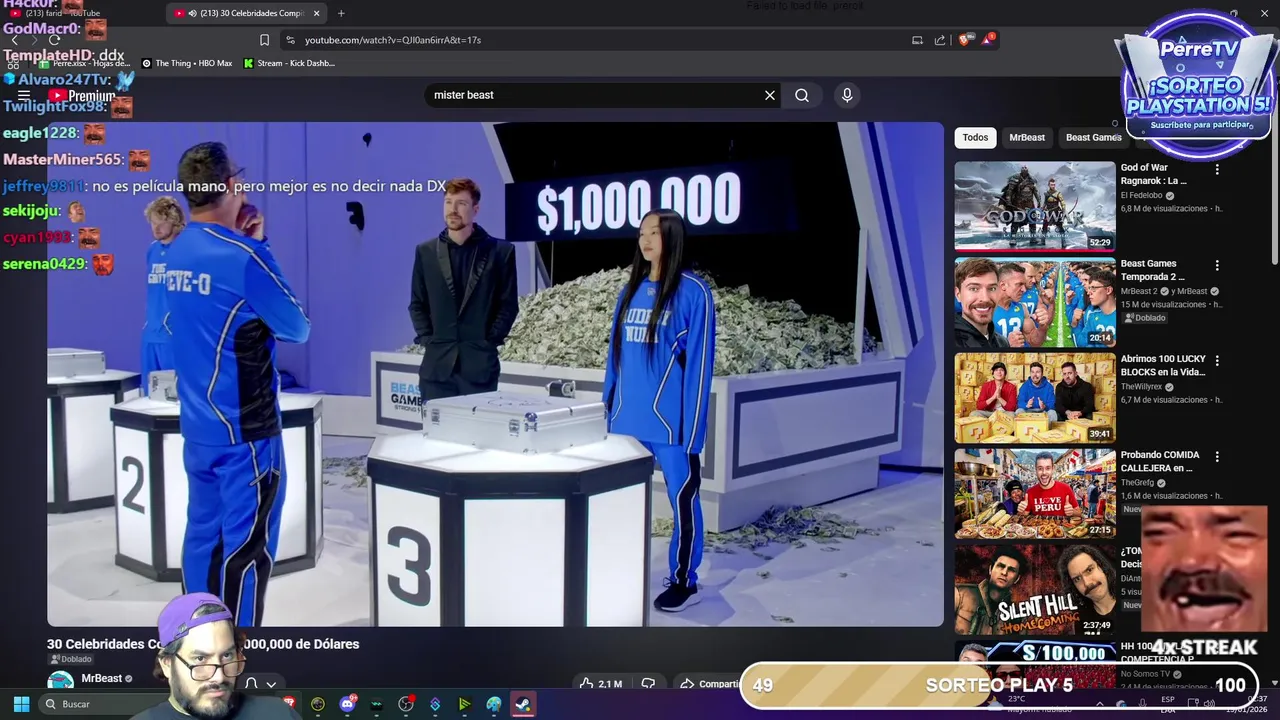Open the 100 LUCKY BLOCKS video thumbnail
Viewport: 1280px width, 720px height.
click(1035, 397)
